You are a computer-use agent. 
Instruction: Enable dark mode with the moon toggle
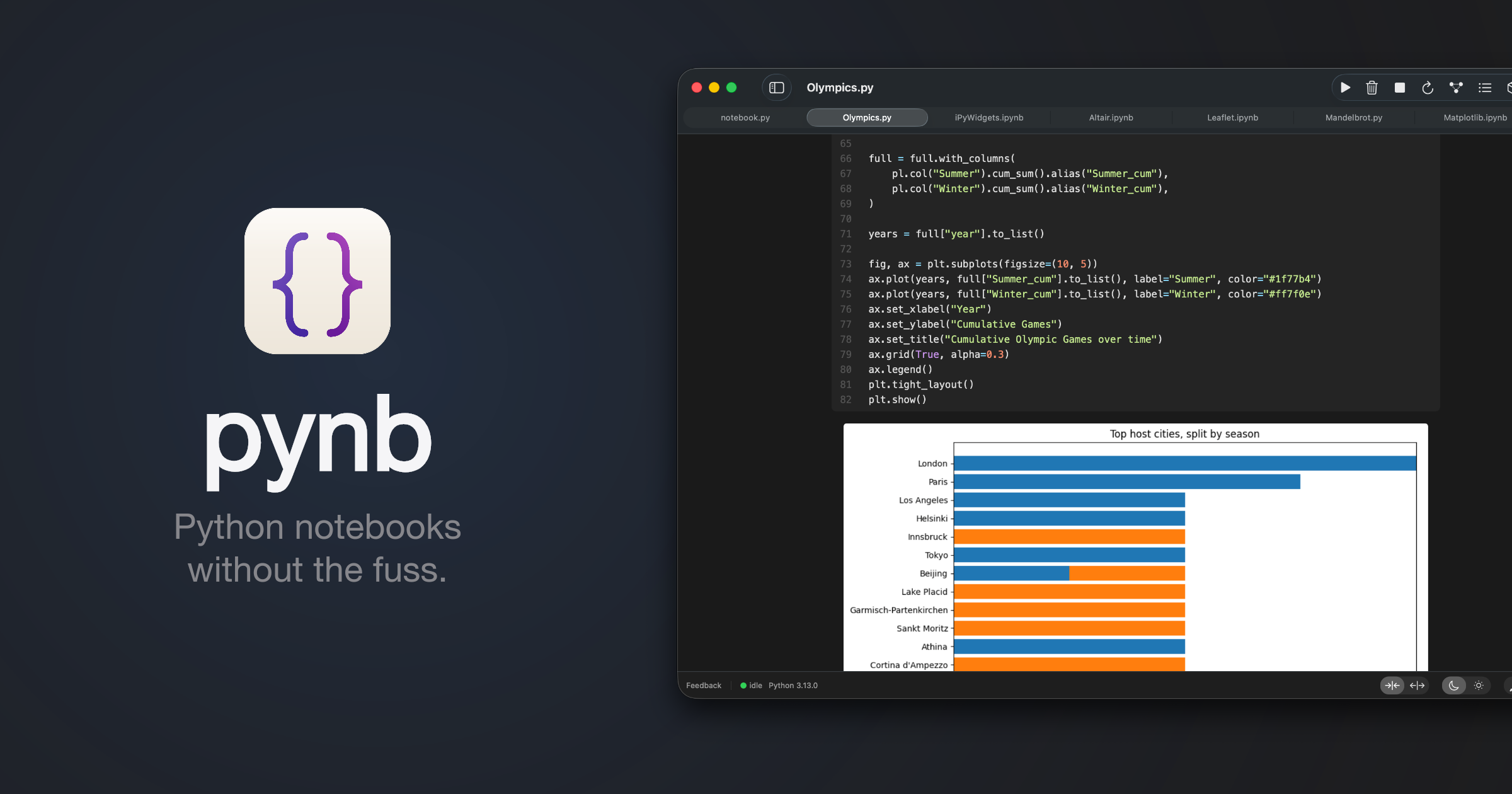tap(1453, 686)
